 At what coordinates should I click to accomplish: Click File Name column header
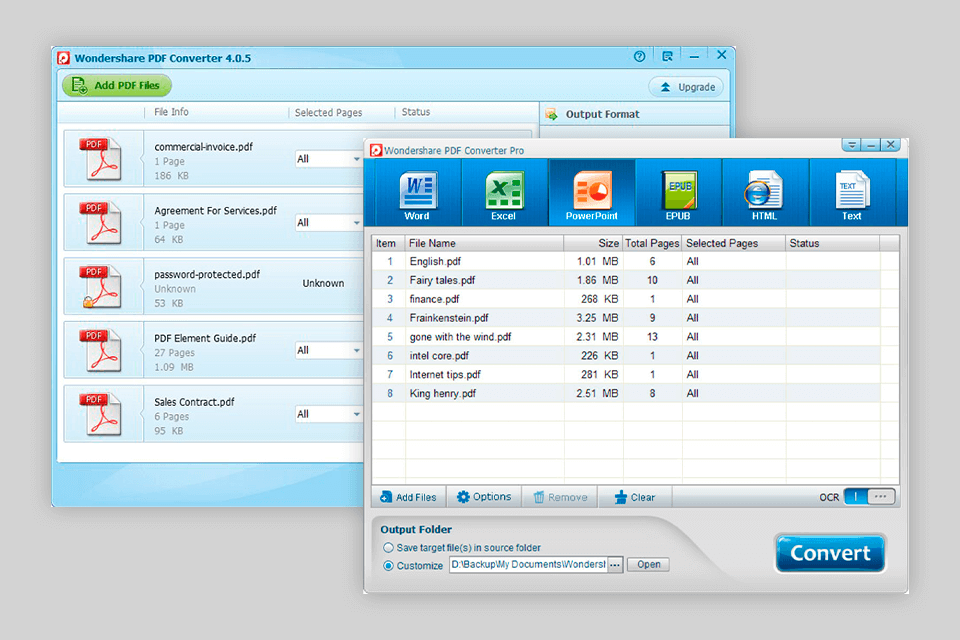pos(484,243)
